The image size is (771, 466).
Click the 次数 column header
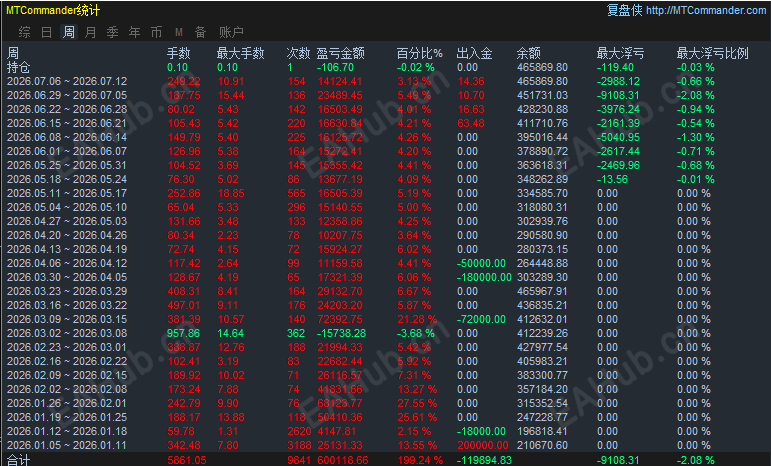tap(298, 53)
